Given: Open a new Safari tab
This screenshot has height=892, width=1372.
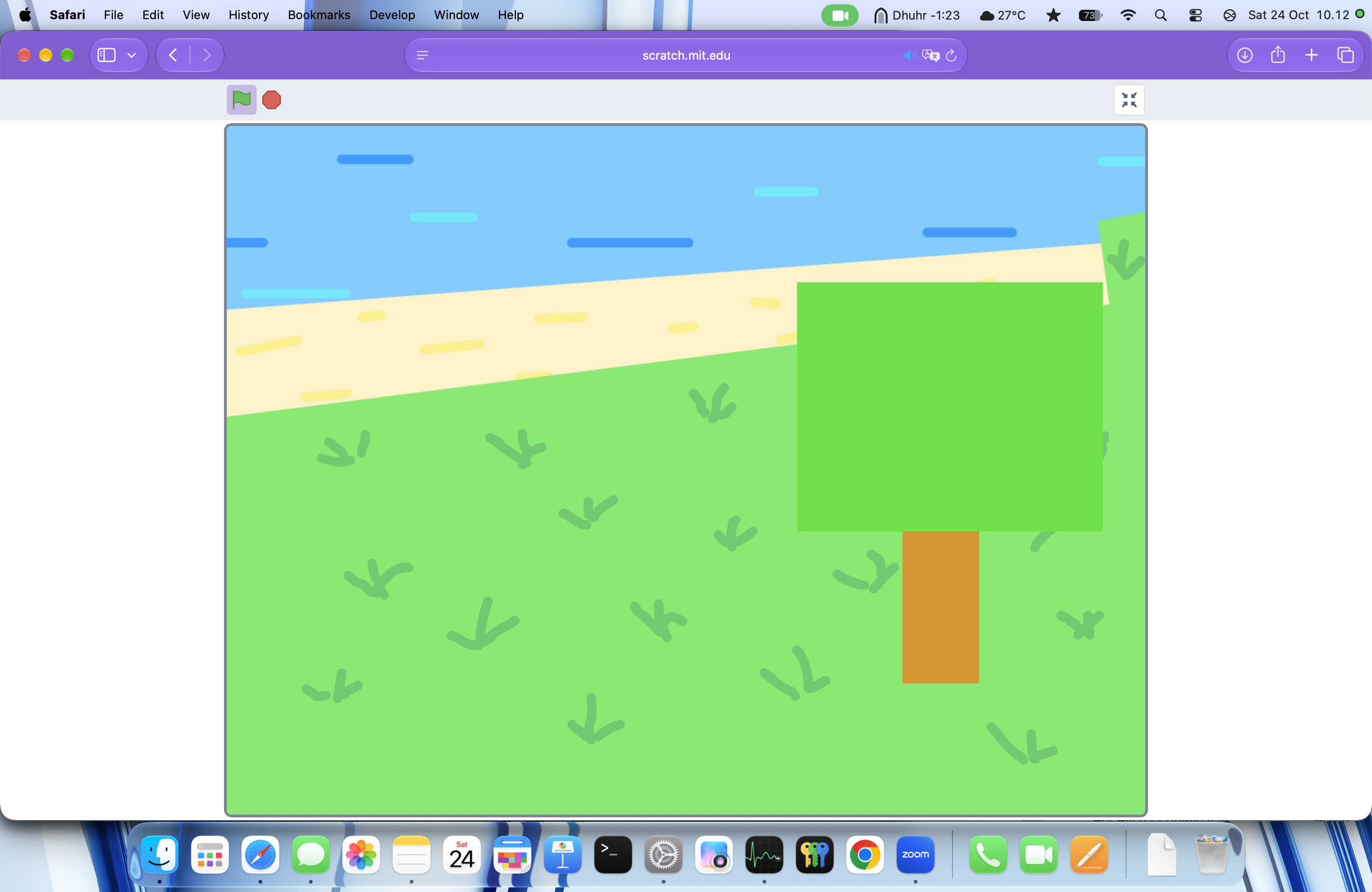Looking at the screenshot, I should pyautogui.click(x=1311, y=56).
